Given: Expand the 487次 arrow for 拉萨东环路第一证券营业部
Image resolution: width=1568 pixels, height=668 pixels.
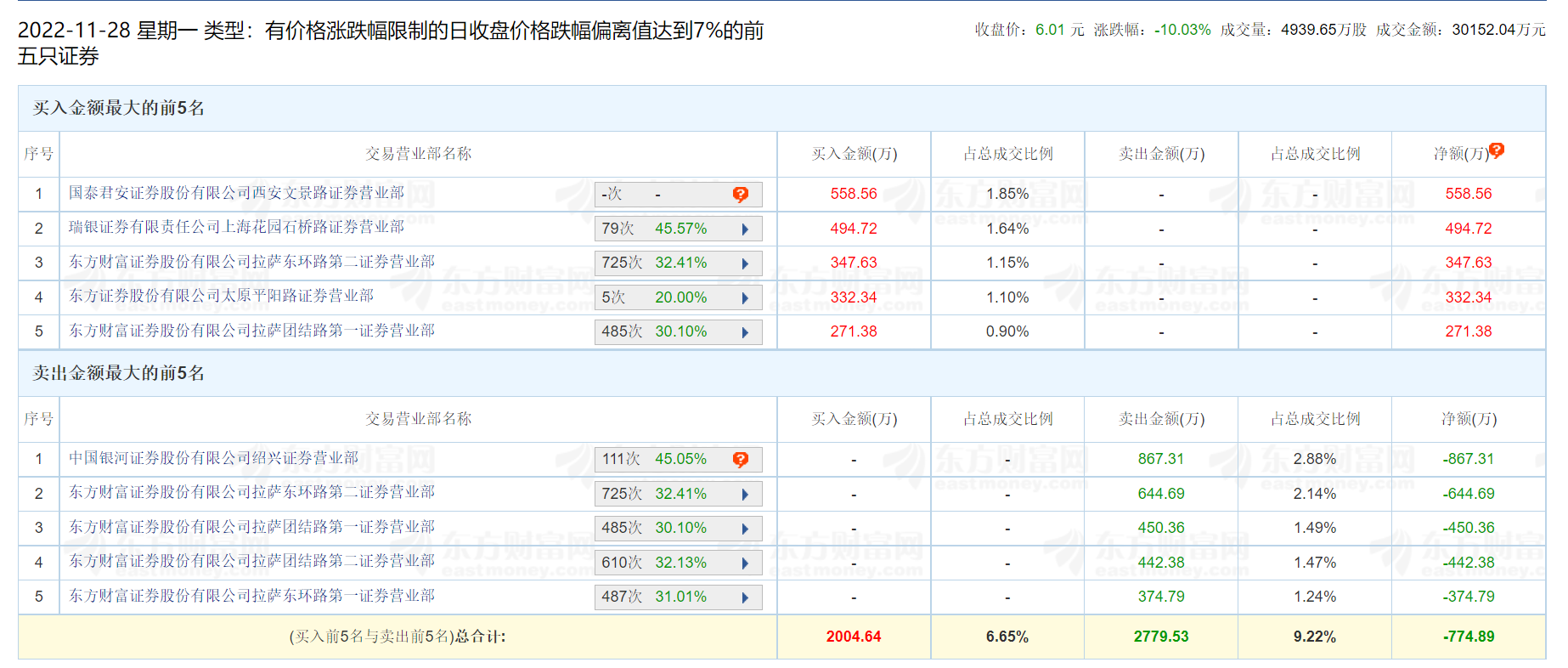Looking at the screenshot, I should (x=745, y=597).
